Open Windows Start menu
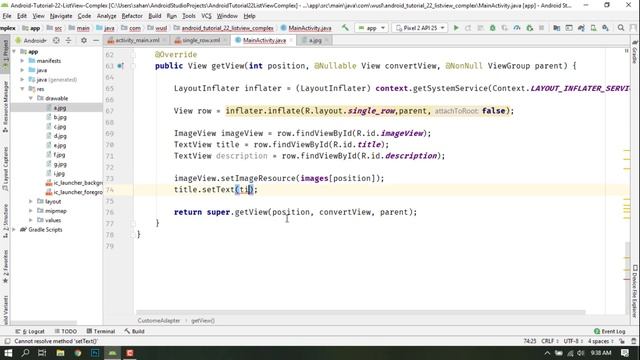640x360 pixels. click(x=8, y=353)
